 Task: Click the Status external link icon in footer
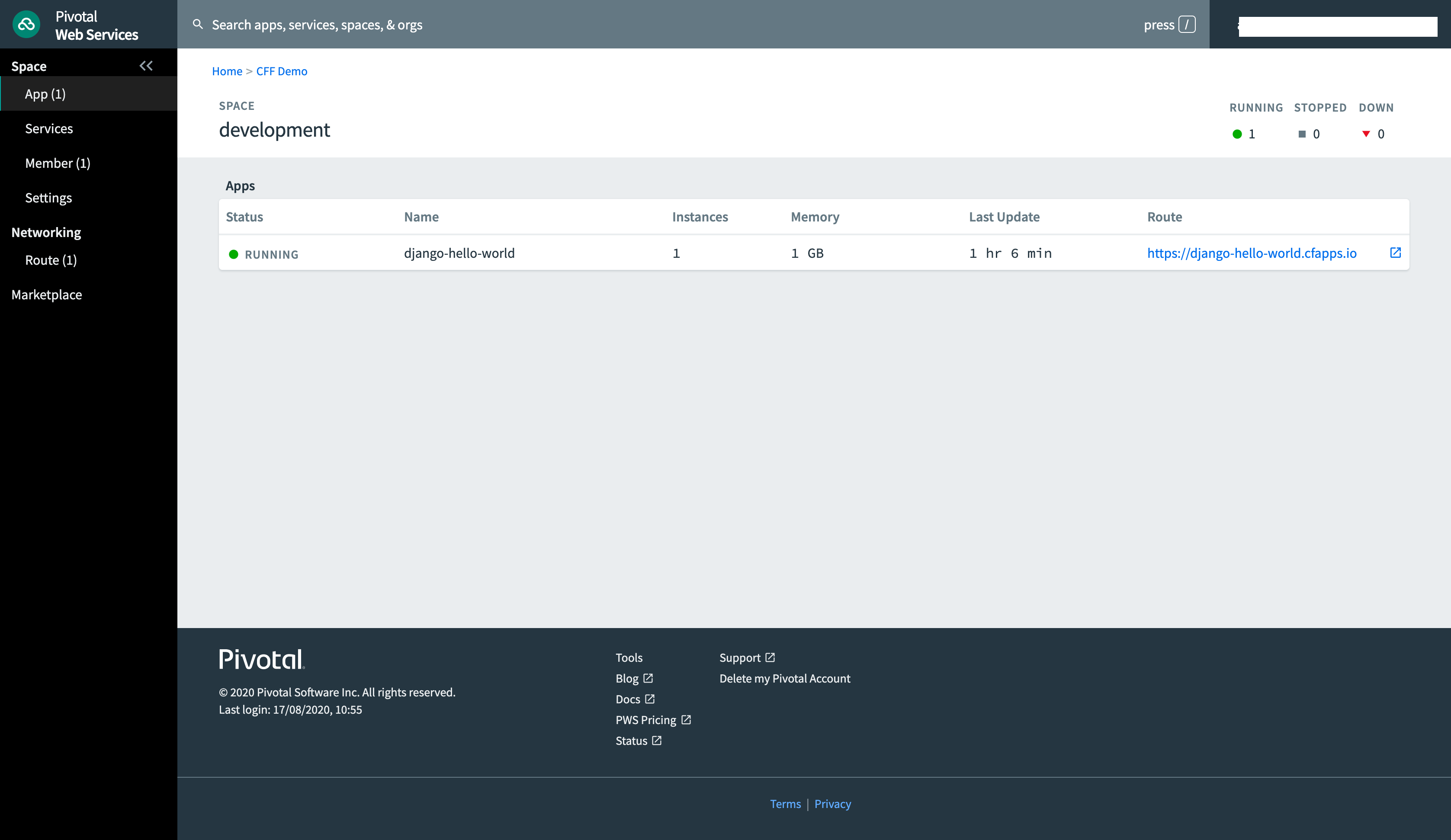point(657,741)
